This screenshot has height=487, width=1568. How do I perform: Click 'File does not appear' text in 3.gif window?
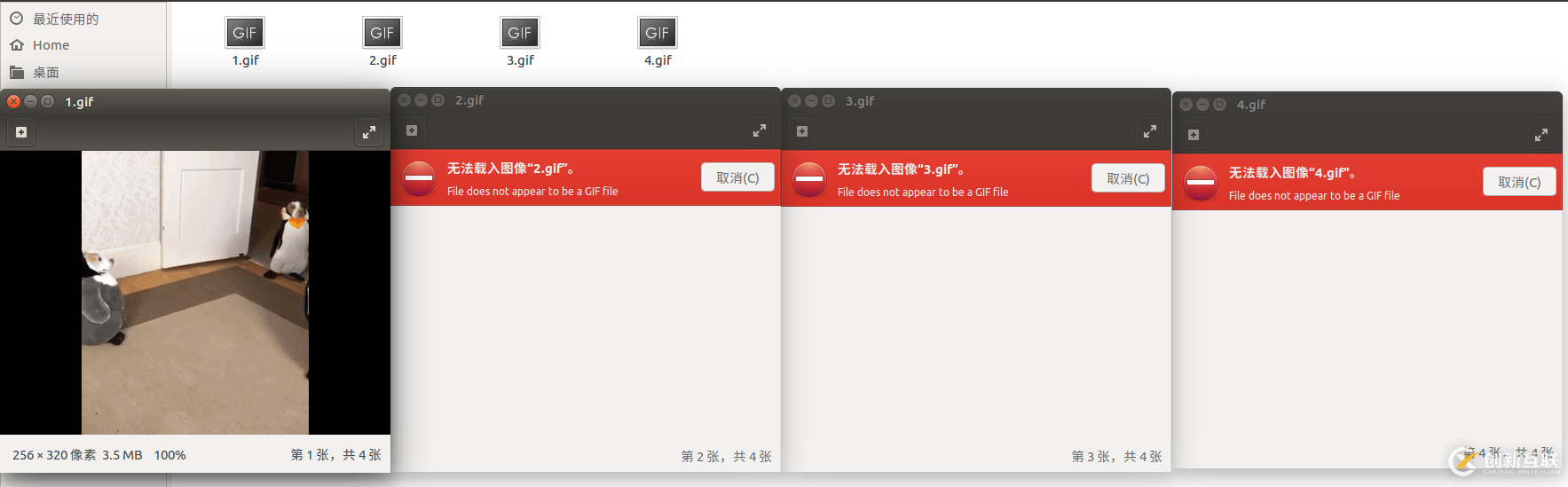tap(923, 192)
